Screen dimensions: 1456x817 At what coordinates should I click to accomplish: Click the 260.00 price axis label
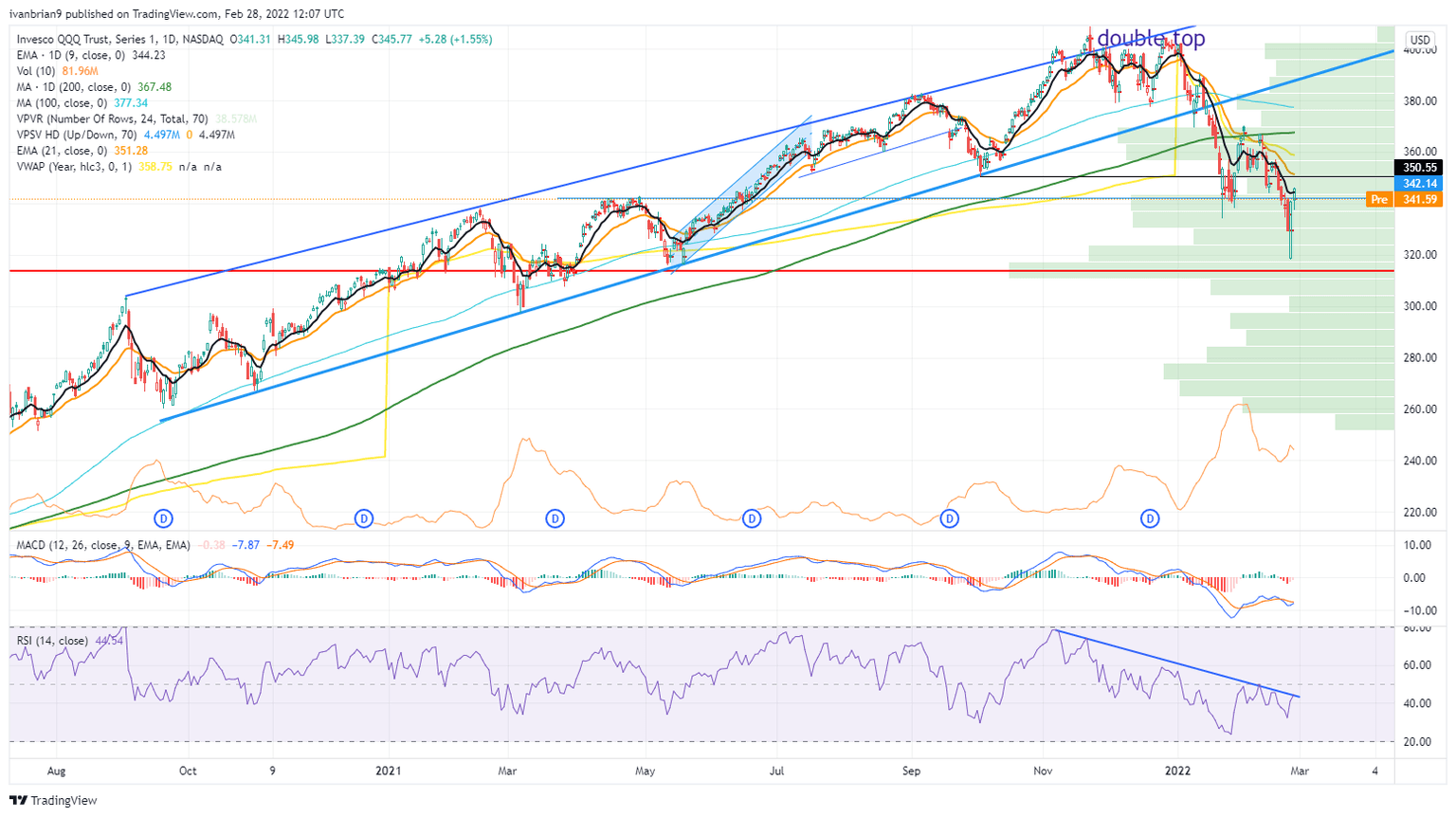coord(1421,409)
